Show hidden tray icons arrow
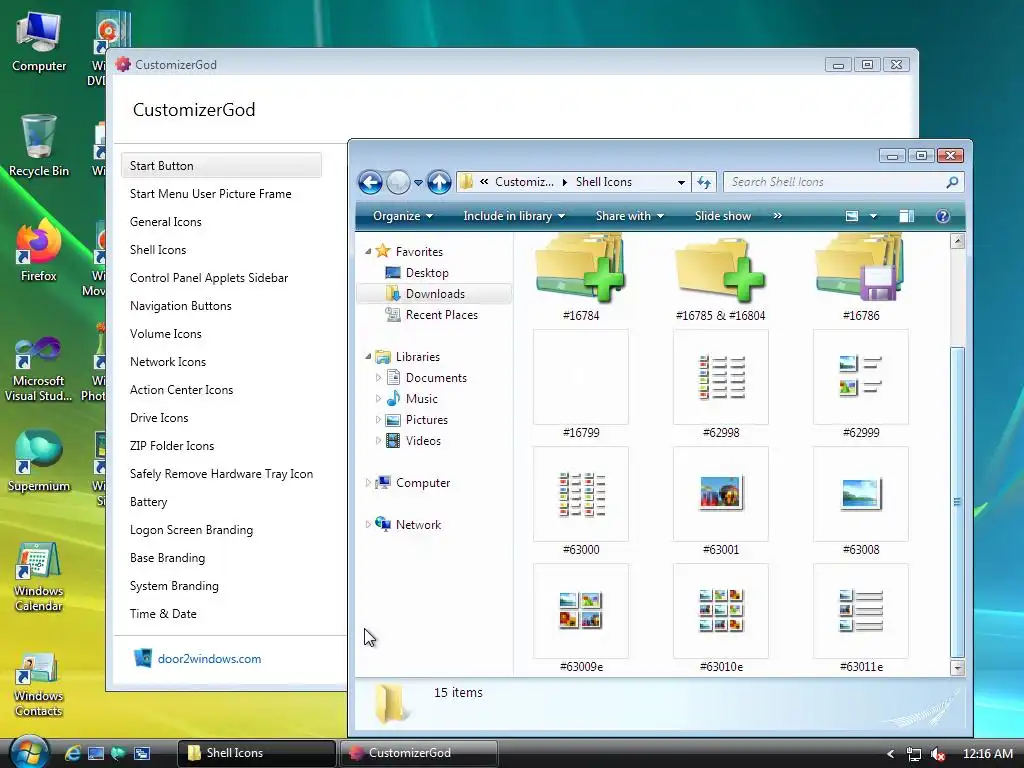1024x768 pixels. (889, 754)
